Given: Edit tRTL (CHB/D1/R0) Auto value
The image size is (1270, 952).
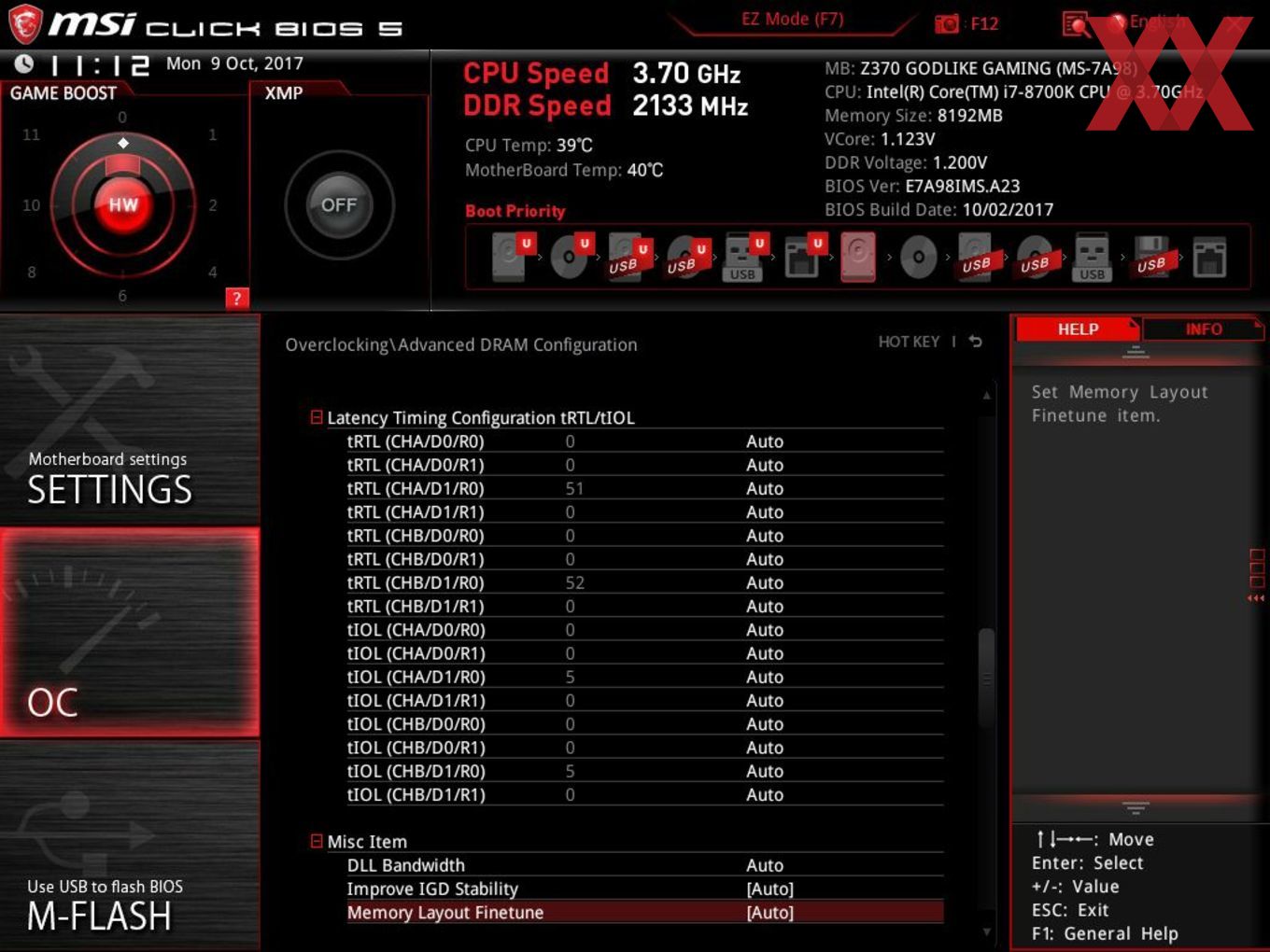Looking at the screenshot, I should 765,582.
